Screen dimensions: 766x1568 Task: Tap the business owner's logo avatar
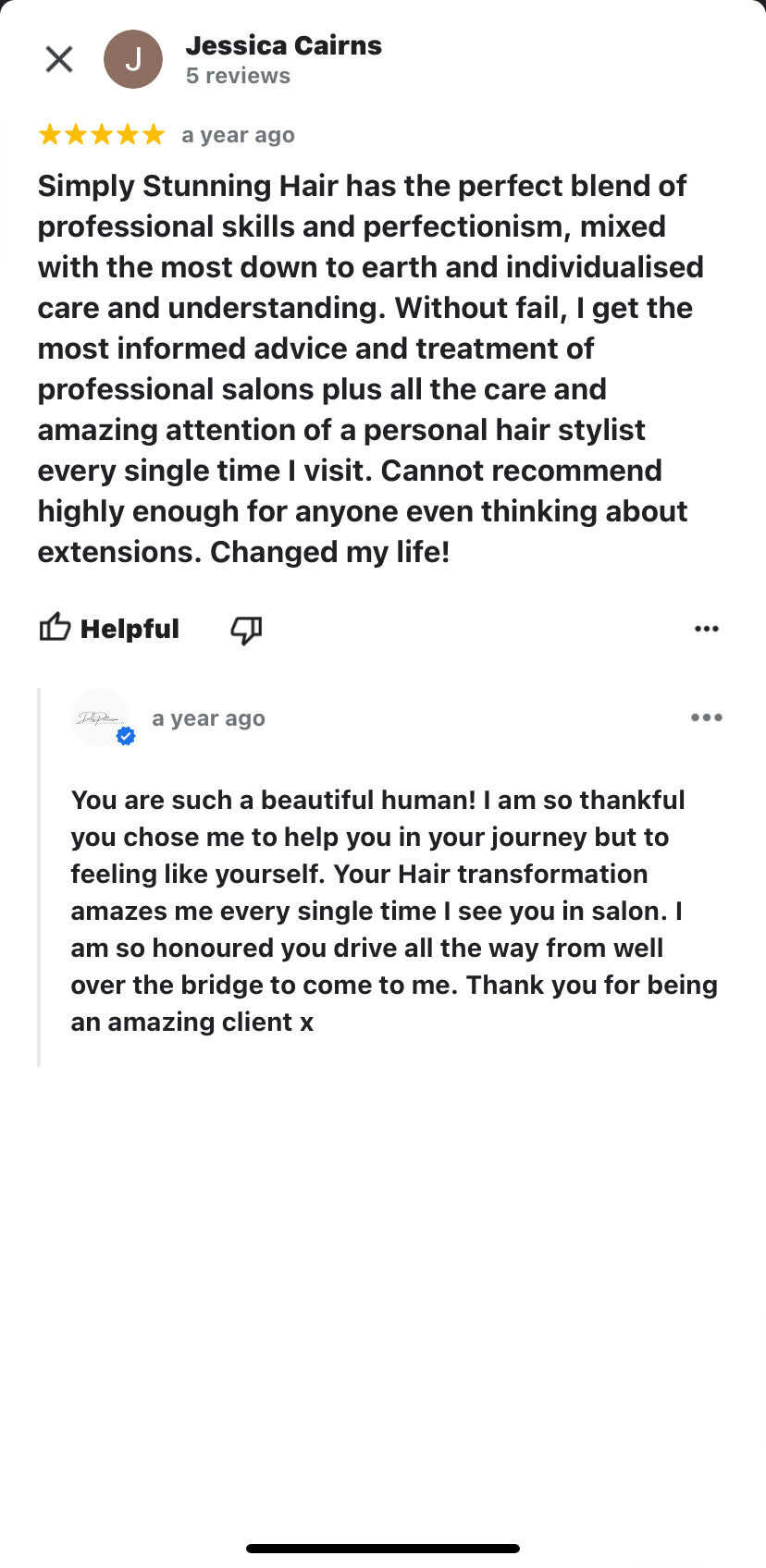pyautogui.click(x=99, y=717)
